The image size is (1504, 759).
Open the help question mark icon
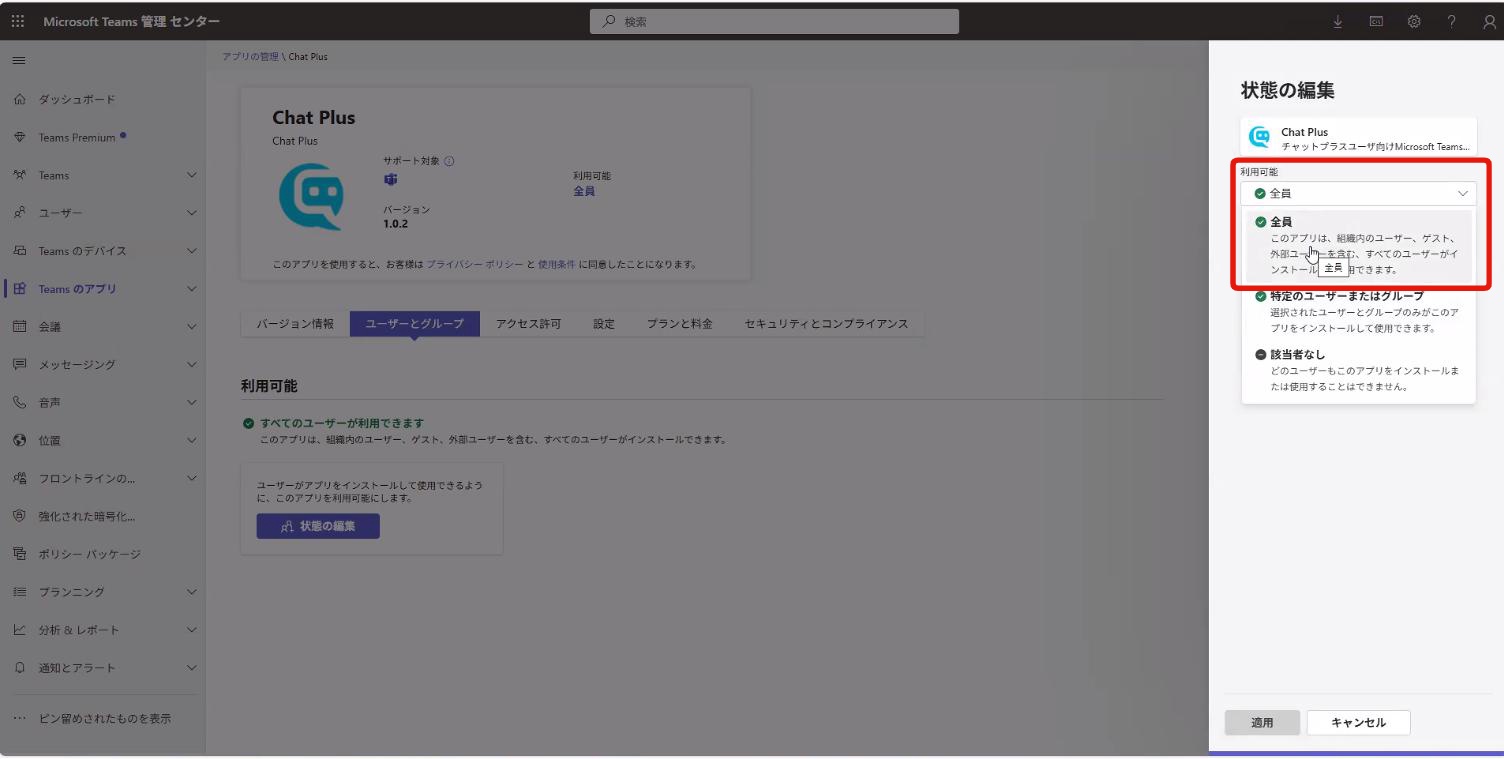1452,21
